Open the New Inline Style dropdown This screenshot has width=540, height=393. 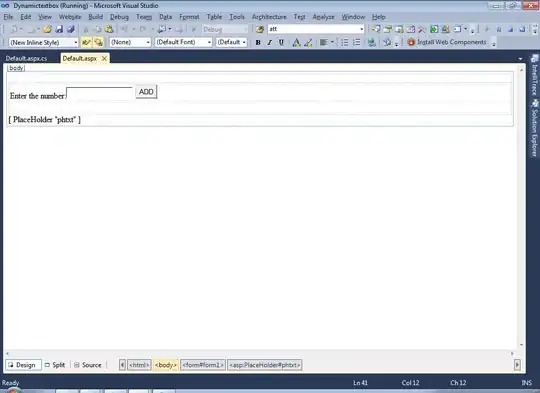click(75, 42)
